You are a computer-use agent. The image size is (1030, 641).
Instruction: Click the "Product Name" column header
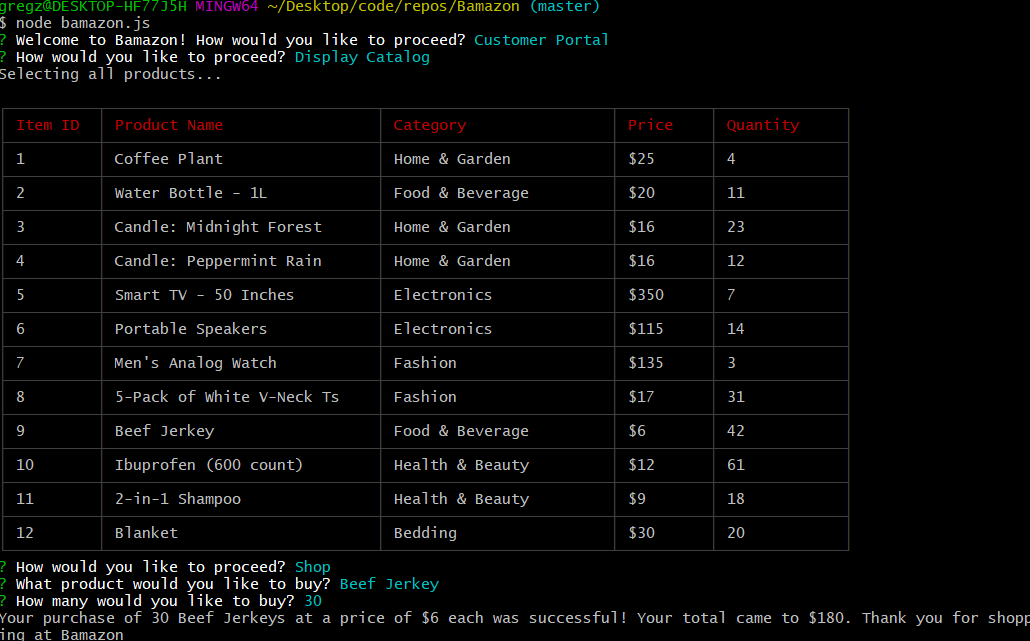[x=169, y=125]
